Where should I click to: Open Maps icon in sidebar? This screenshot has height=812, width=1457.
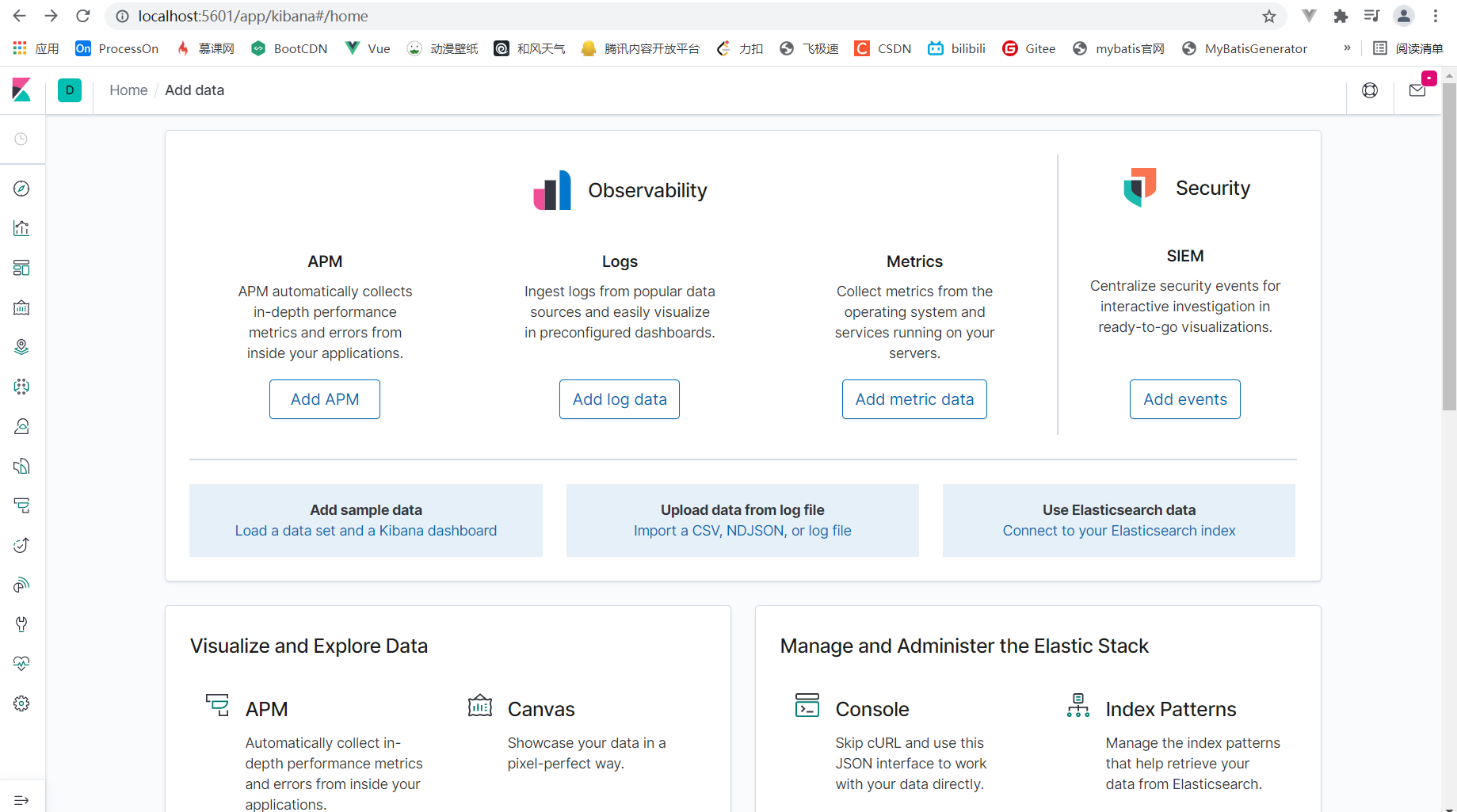21,347
